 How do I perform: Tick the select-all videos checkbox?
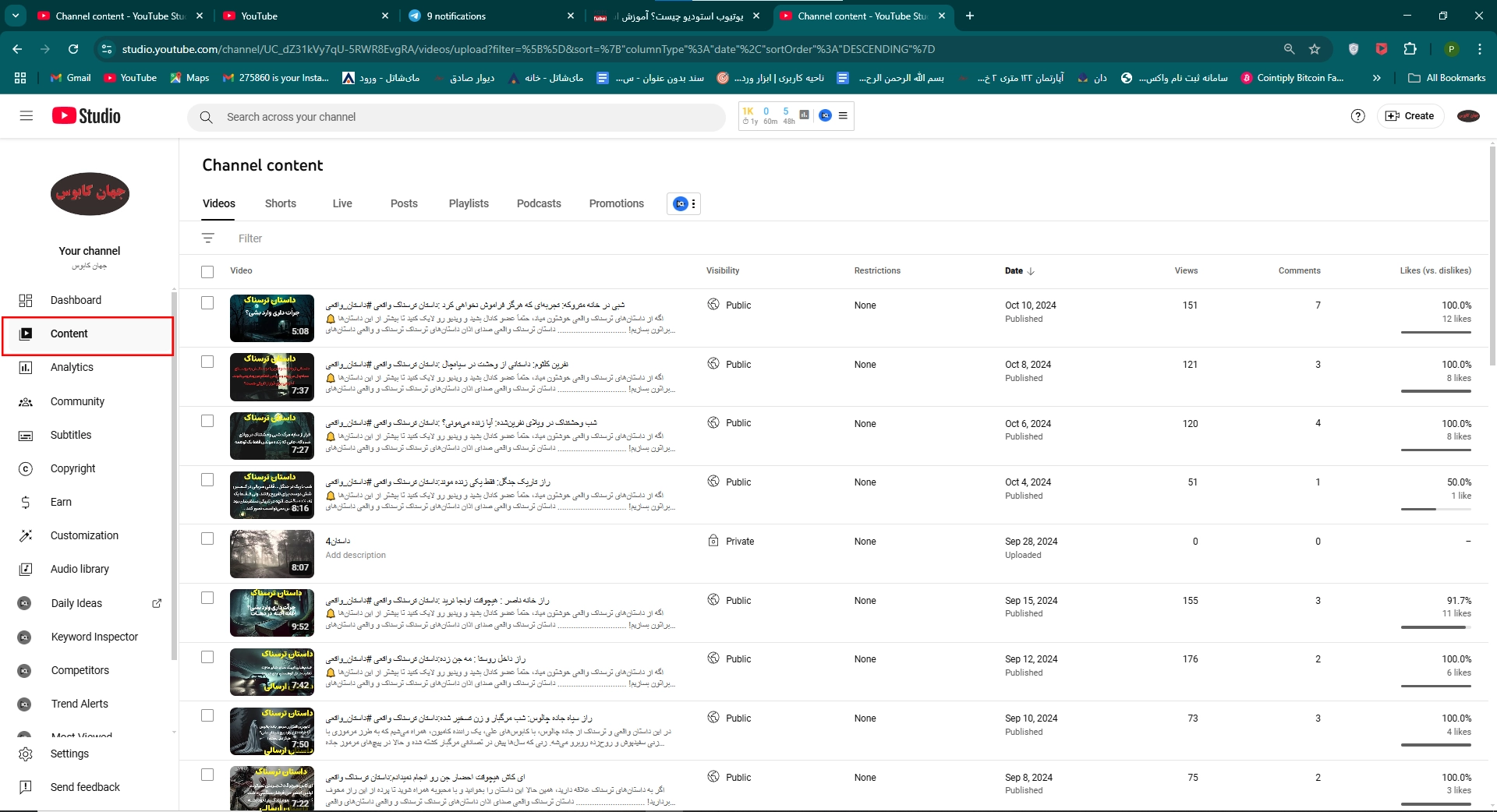[x=207, y=272]
